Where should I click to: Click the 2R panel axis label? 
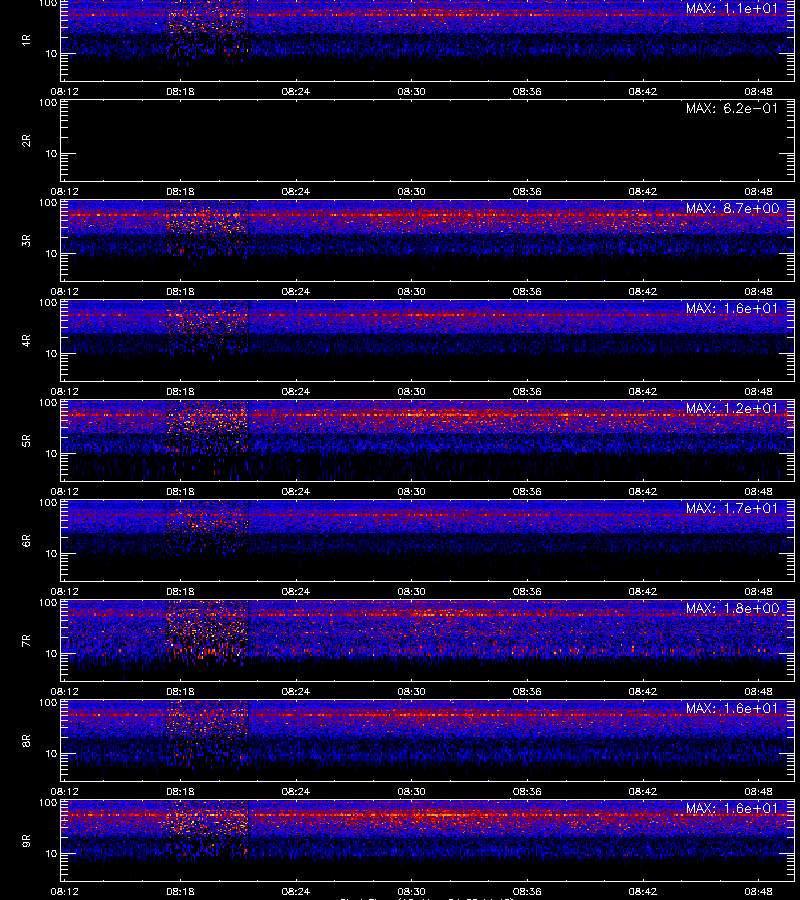[x=26, y=141]
